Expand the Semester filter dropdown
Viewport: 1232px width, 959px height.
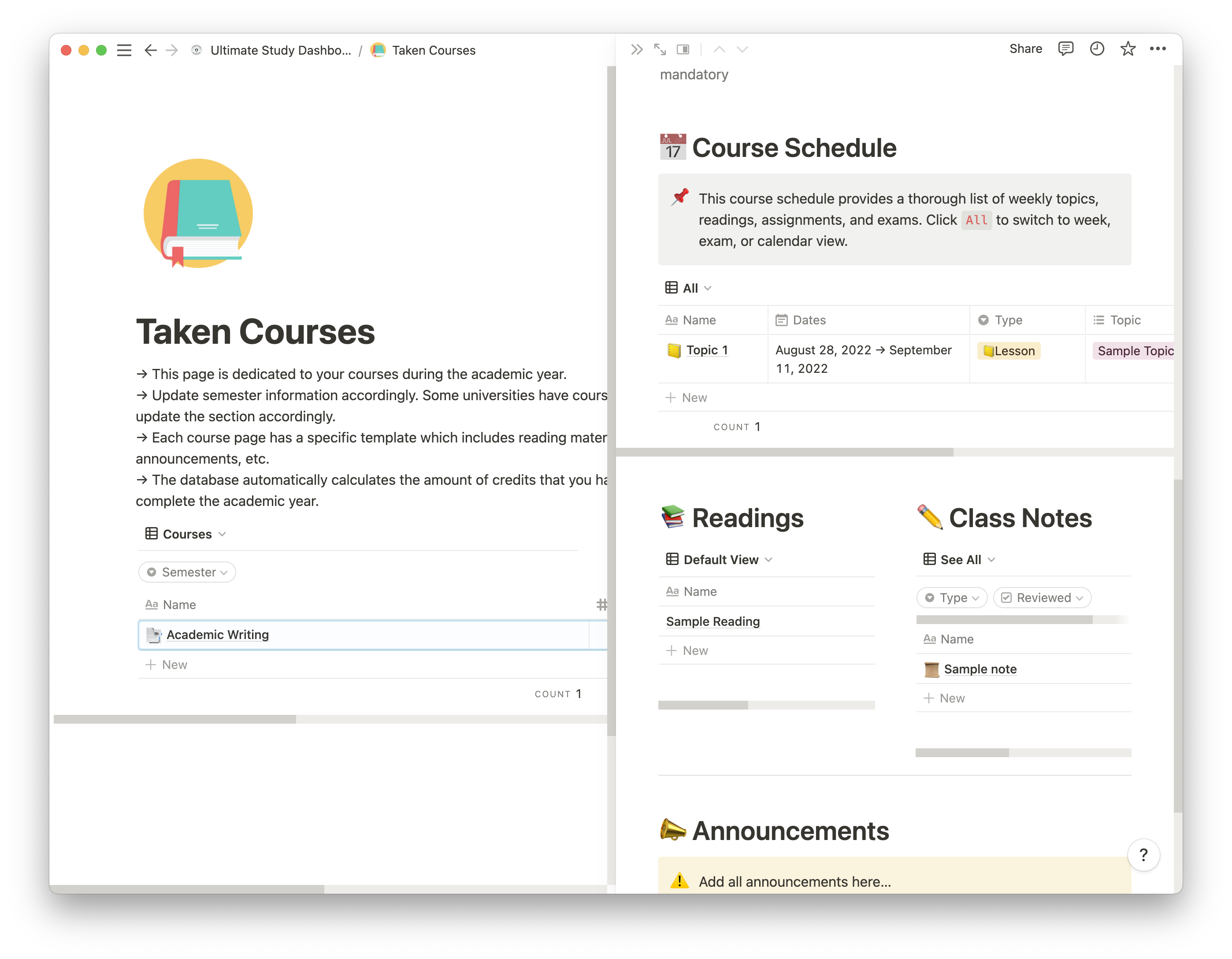187,572
